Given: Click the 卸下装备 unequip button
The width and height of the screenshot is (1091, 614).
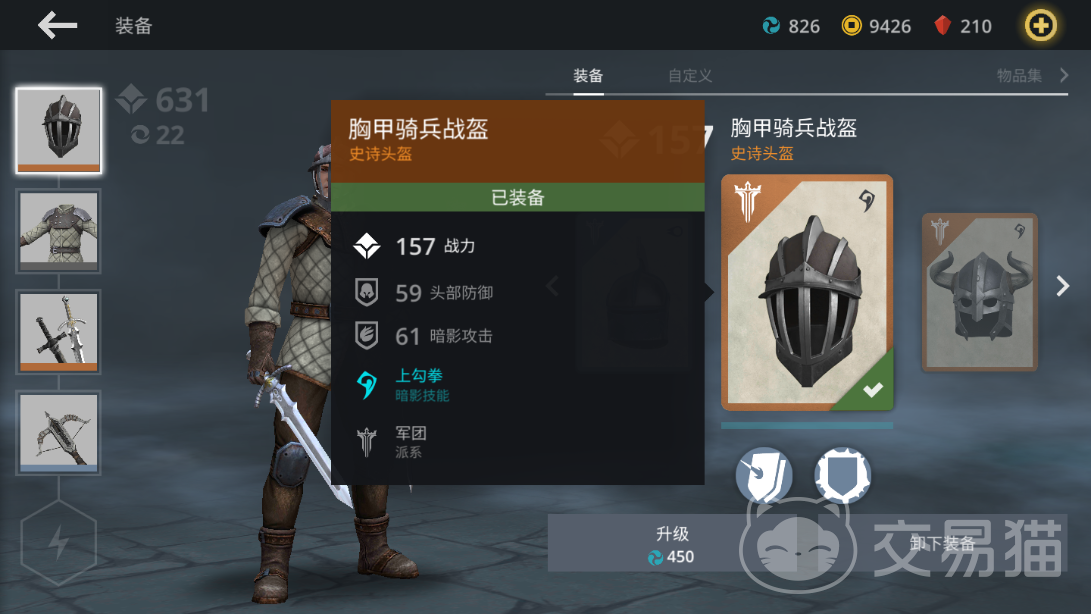Looking at the screenshot, I should [x=942, y=543].
